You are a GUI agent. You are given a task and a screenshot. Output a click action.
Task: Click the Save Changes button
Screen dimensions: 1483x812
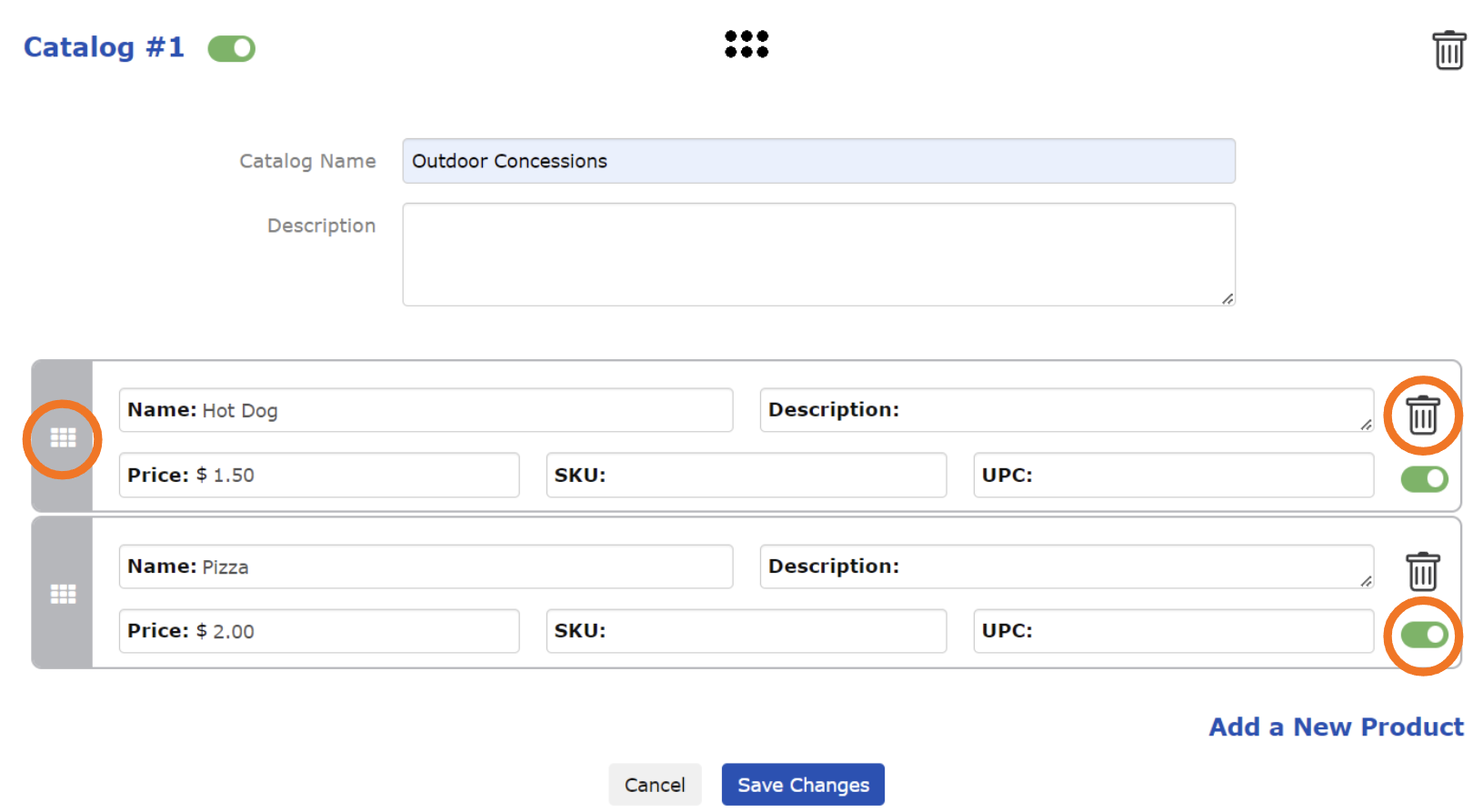(x=802, y=784)
